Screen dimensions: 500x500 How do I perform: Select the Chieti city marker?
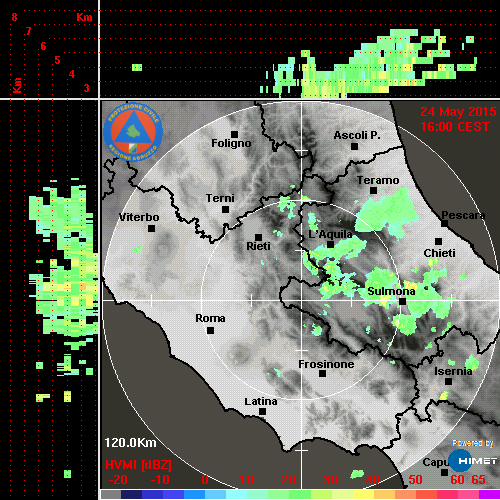[438, 241]
